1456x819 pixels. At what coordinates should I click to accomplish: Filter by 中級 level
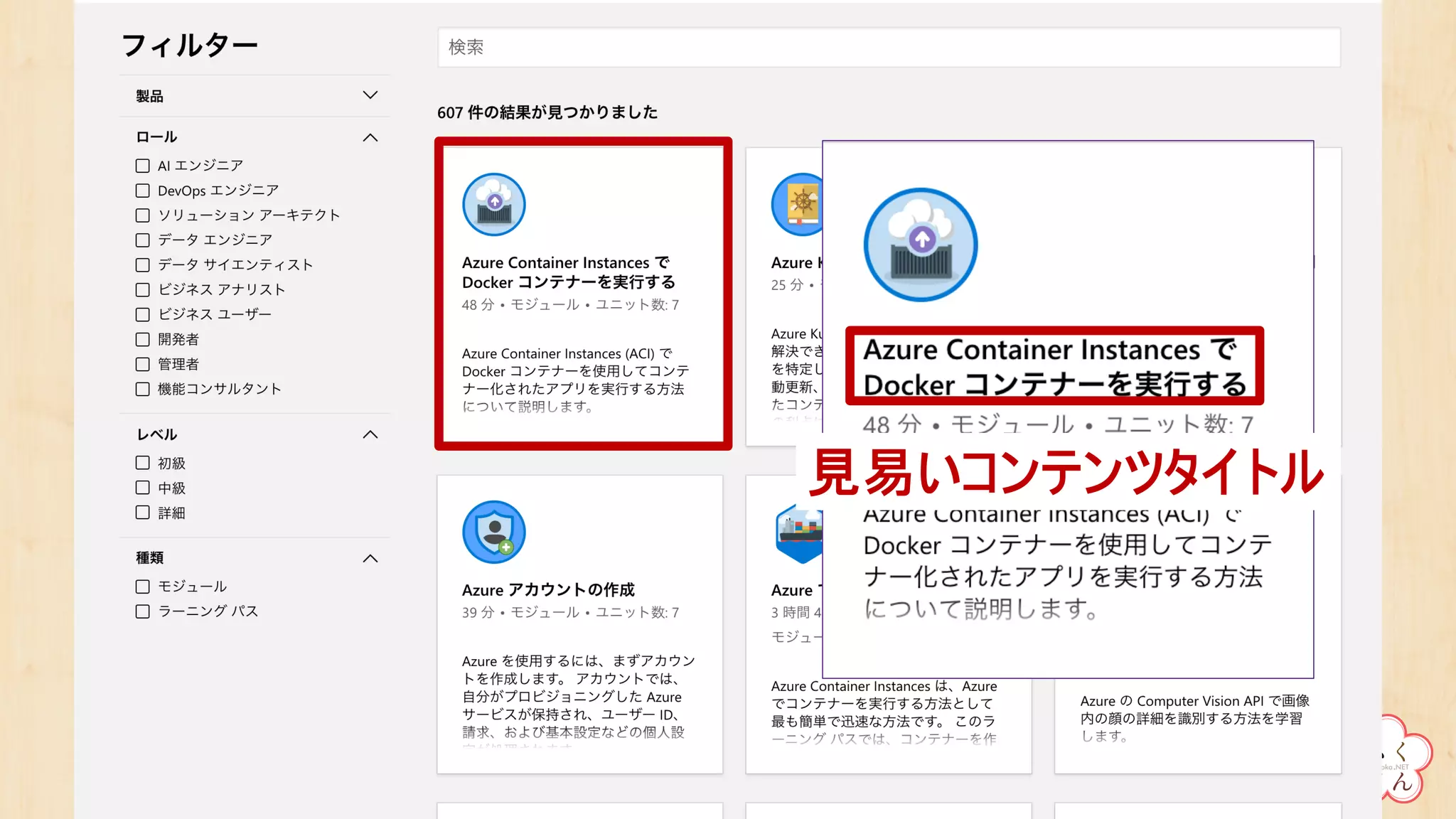click(143, 488)
